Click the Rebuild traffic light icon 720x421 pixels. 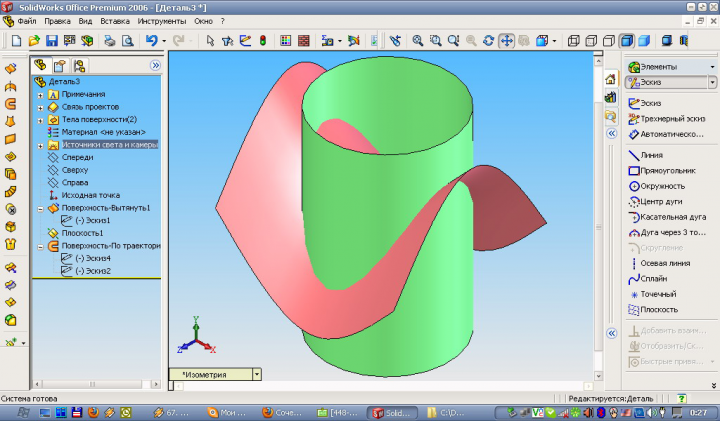pyautogui.click(x=263, y=41)
